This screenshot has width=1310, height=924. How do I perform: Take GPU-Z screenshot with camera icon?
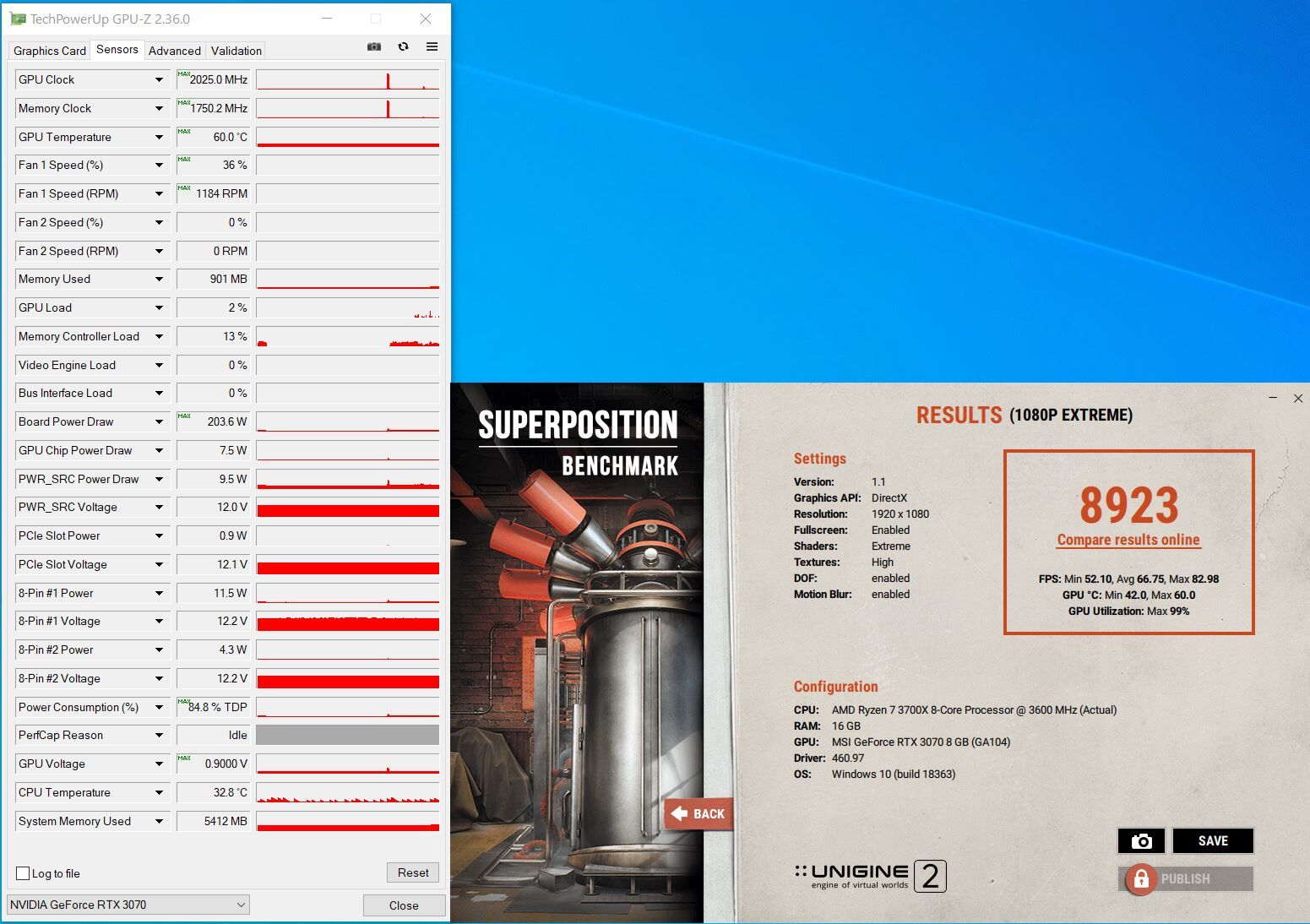[374, 47]
